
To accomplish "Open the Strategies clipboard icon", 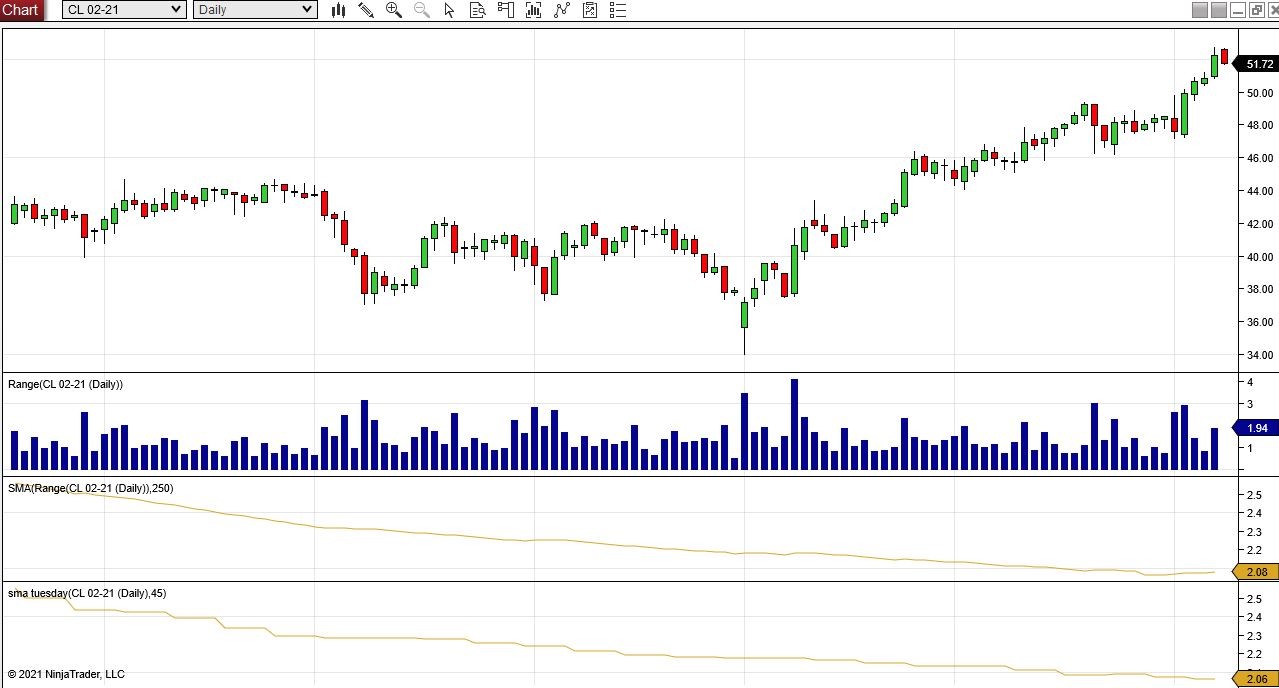I will pos(590,10).
